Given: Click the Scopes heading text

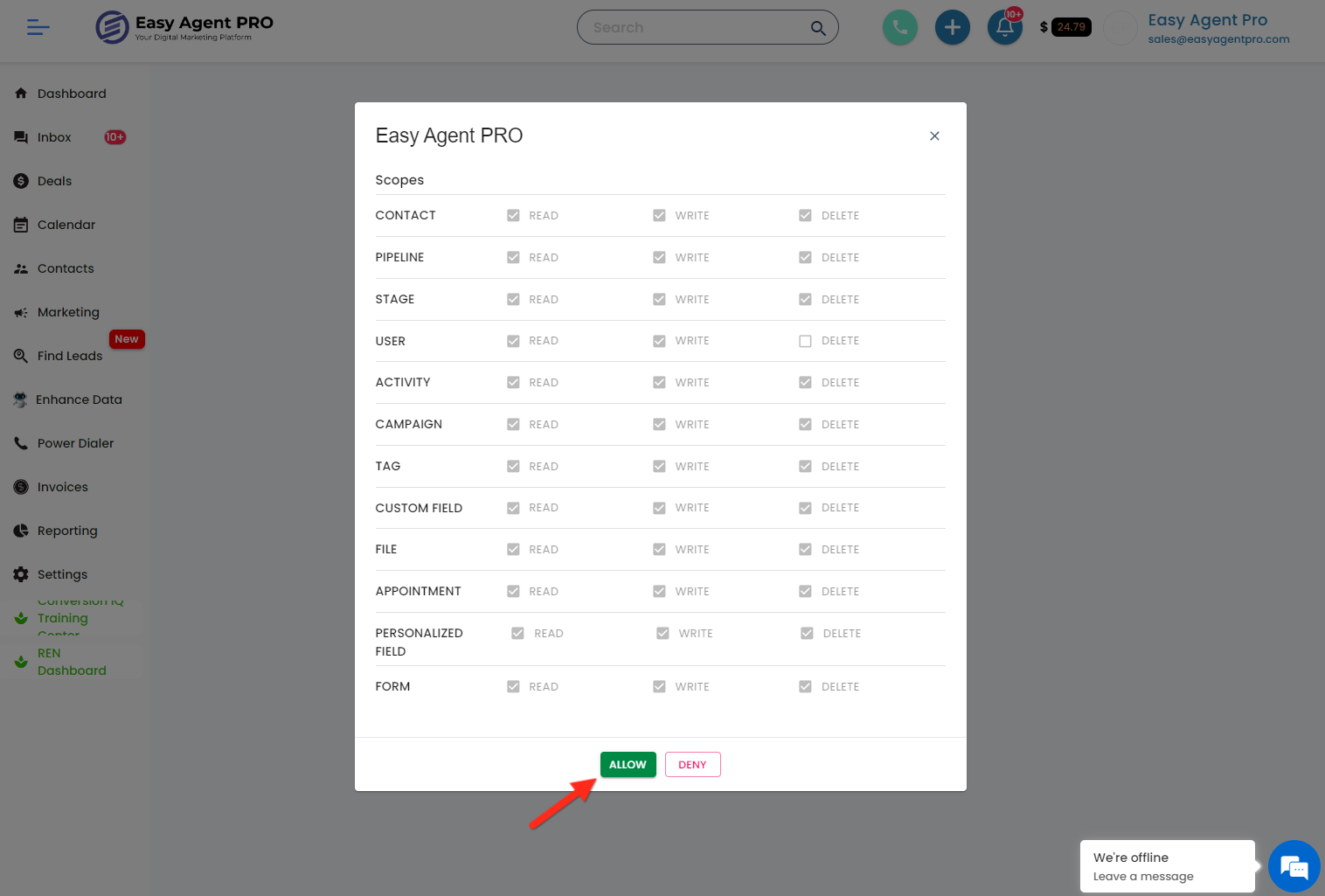Looking at the screenshot, I should pos(399,180).
